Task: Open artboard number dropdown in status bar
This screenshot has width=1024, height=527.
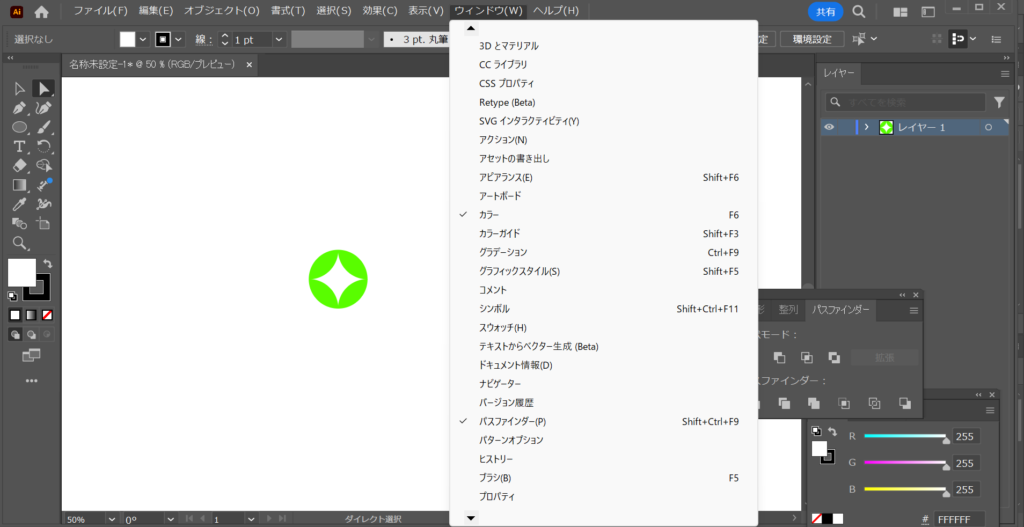Action: coord(250,520)
